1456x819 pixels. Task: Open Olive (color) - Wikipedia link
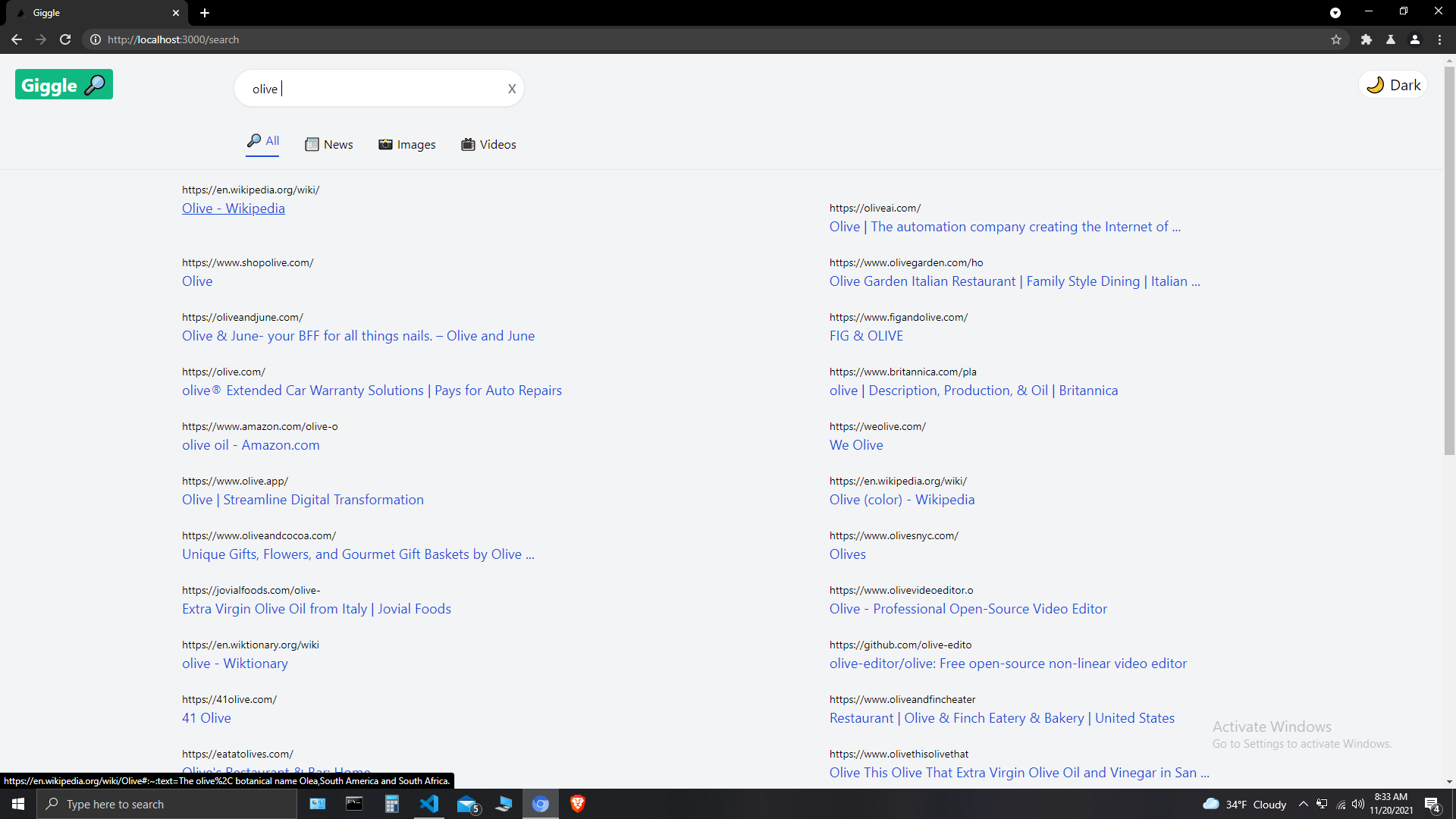(902, 500)
